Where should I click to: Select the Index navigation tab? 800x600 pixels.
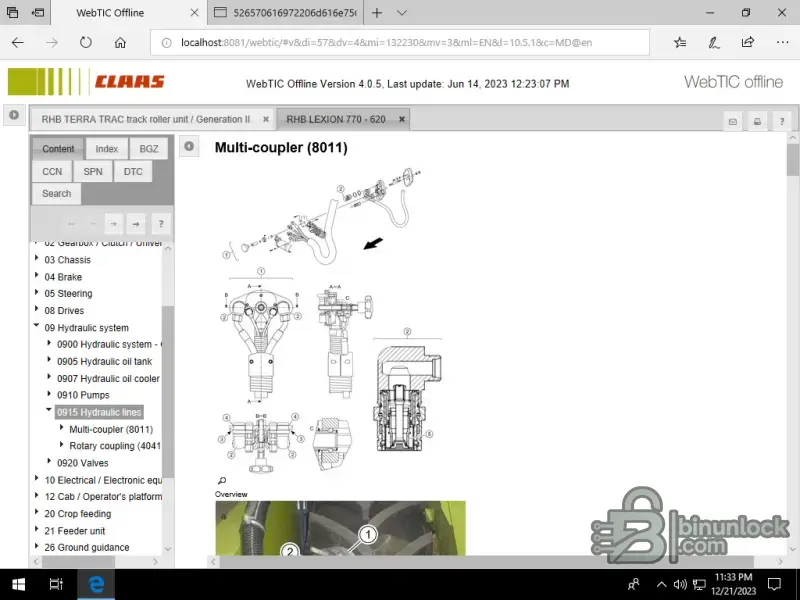click(107, 149)
